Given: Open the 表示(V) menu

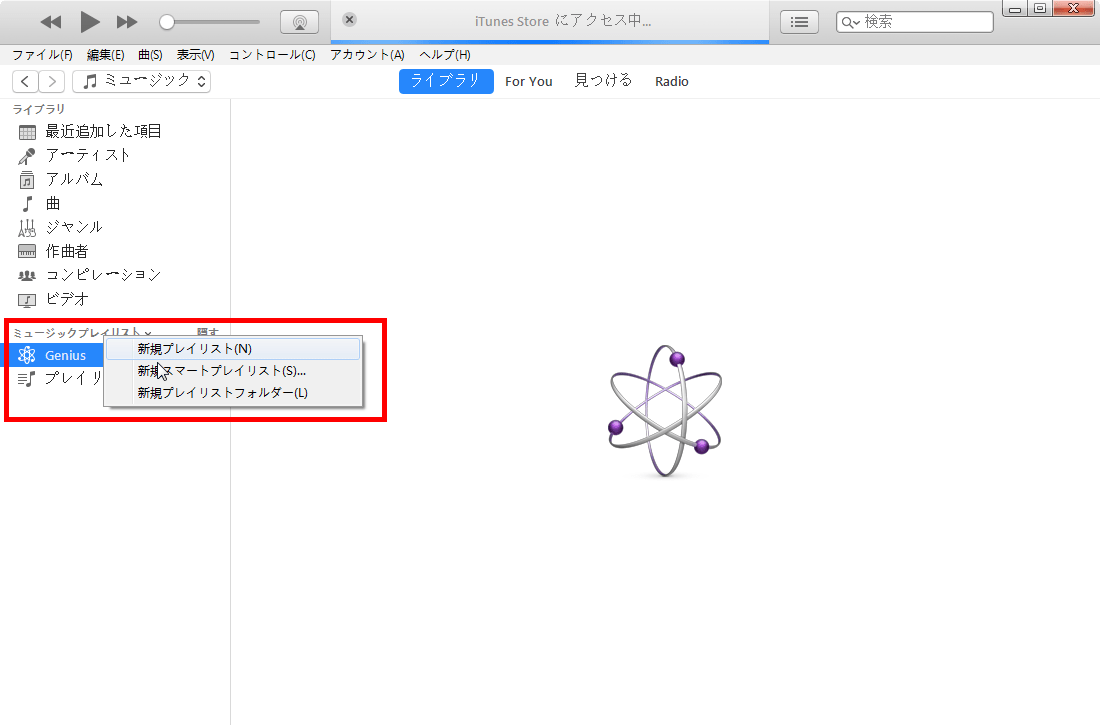Looking at the screenshot, I should tap(195, 55).
